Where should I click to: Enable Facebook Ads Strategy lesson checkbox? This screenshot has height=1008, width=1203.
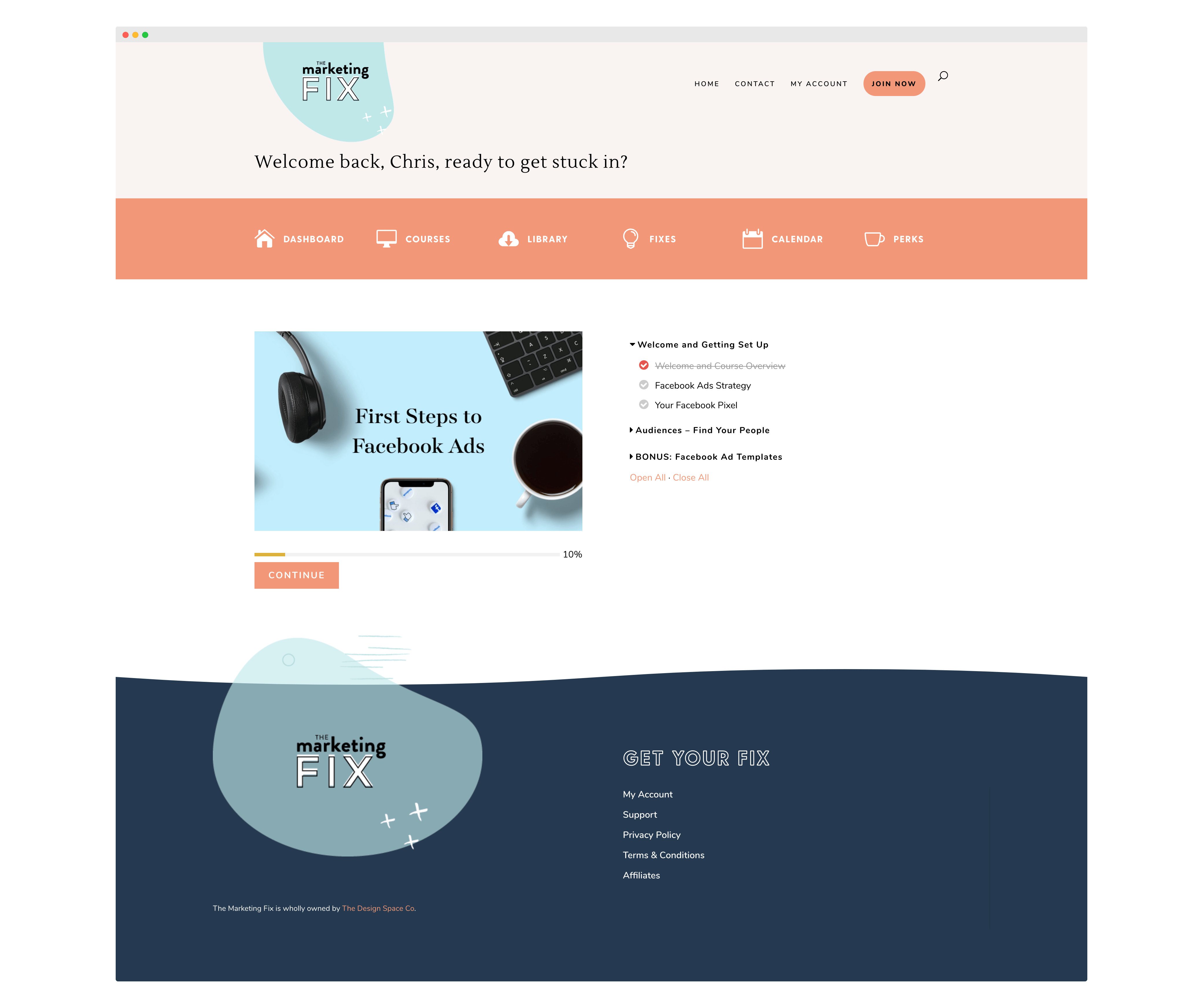click(641, 385)
